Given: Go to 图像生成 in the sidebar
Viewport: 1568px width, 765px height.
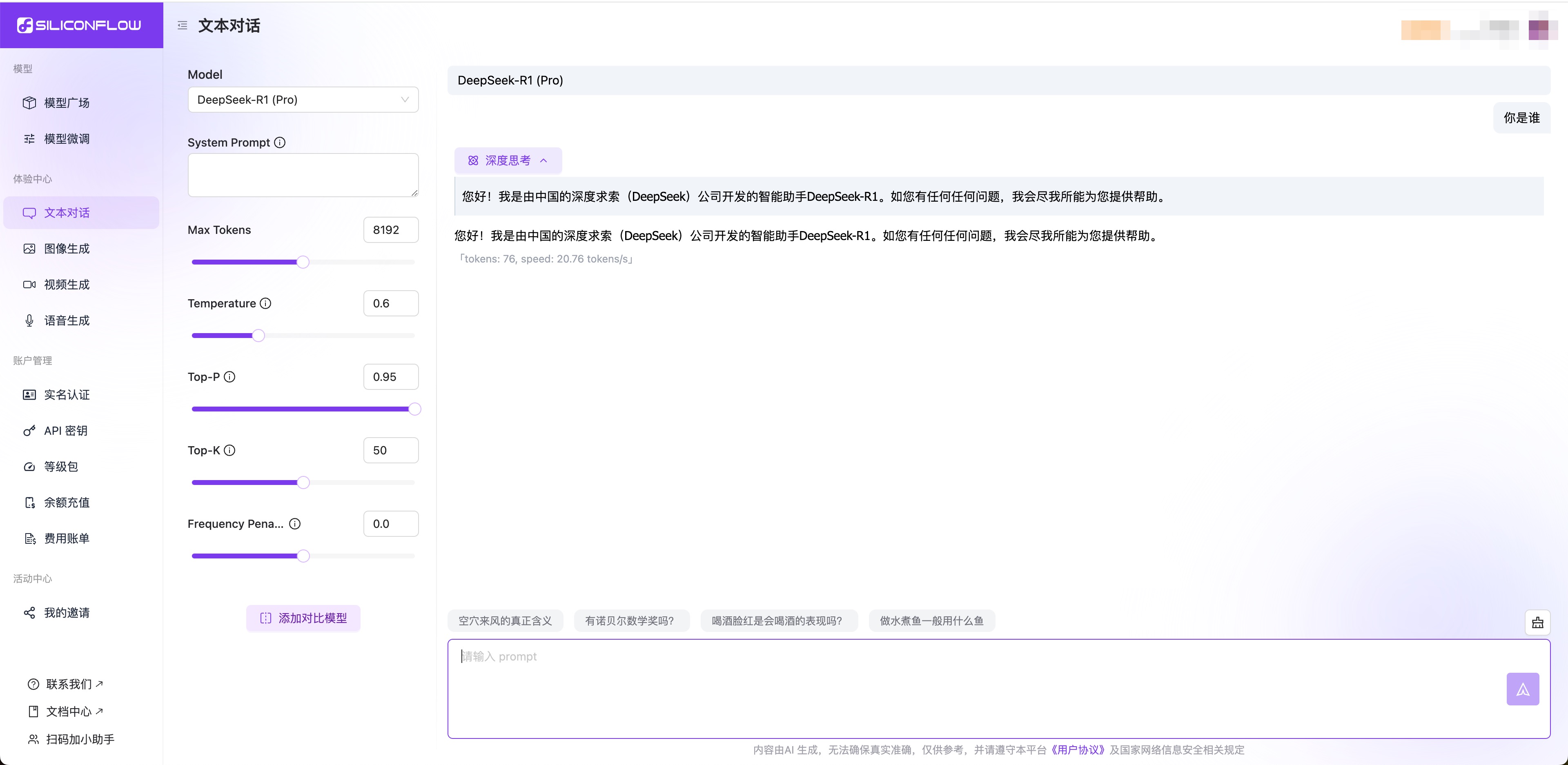Looking at the screenshot, I should pos(66,249).
